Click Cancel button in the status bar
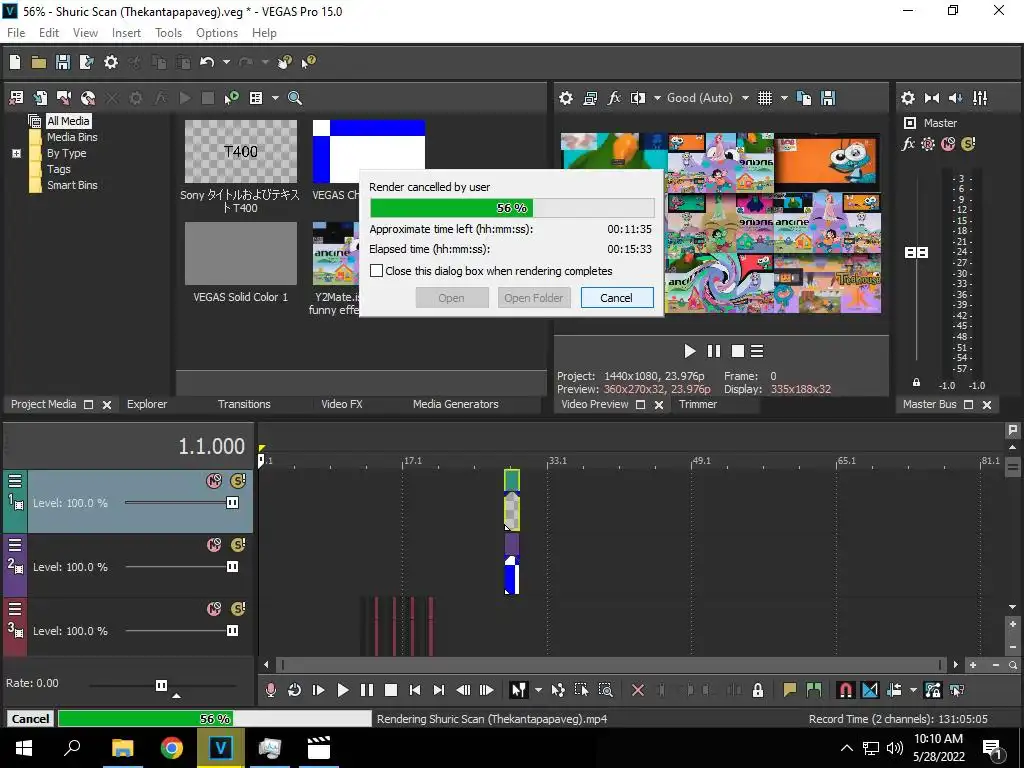Screen dimensions: 1024x768 click(31, 719)
